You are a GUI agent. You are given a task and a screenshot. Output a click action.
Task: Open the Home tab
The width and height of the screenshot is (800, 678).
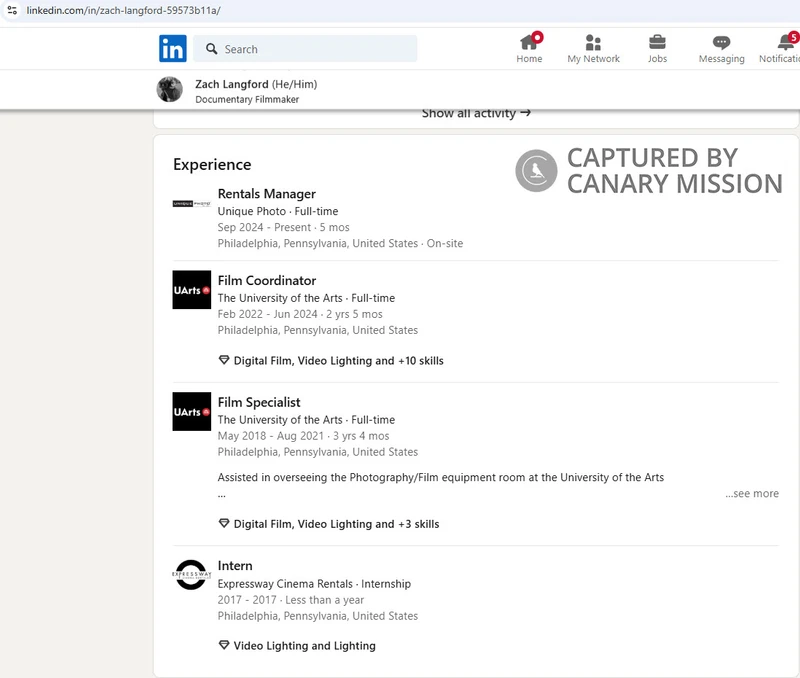tap(529, 48)
